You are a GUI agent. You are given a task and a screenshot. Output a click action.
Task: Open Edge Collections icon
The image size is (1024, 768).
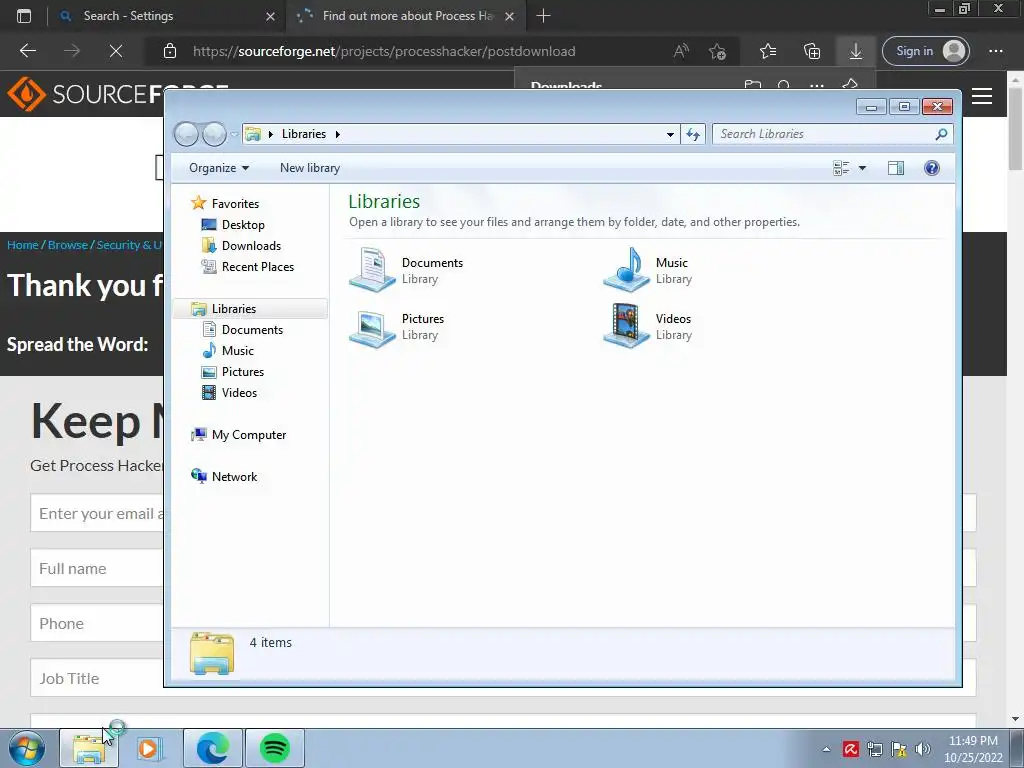(812, 51)
